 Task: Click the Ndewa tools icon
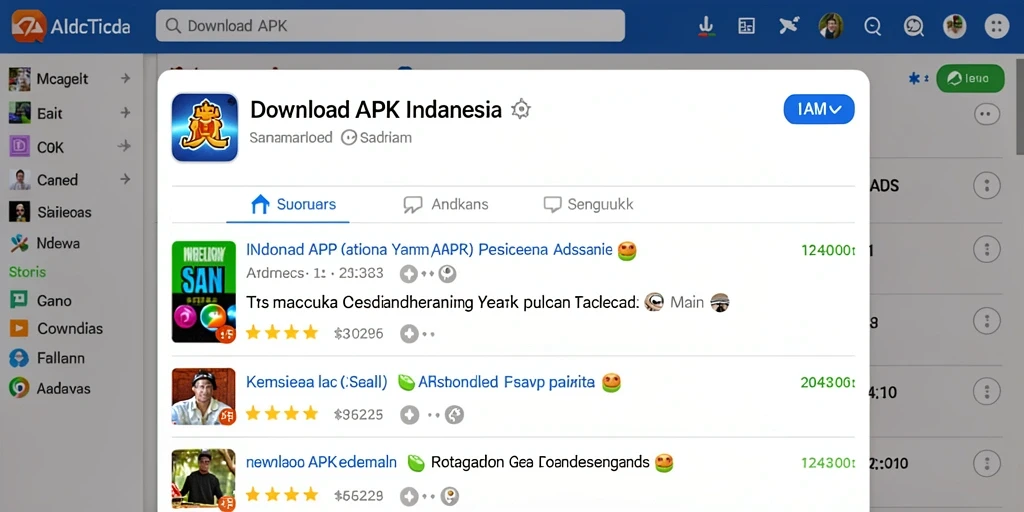[20, 244]
